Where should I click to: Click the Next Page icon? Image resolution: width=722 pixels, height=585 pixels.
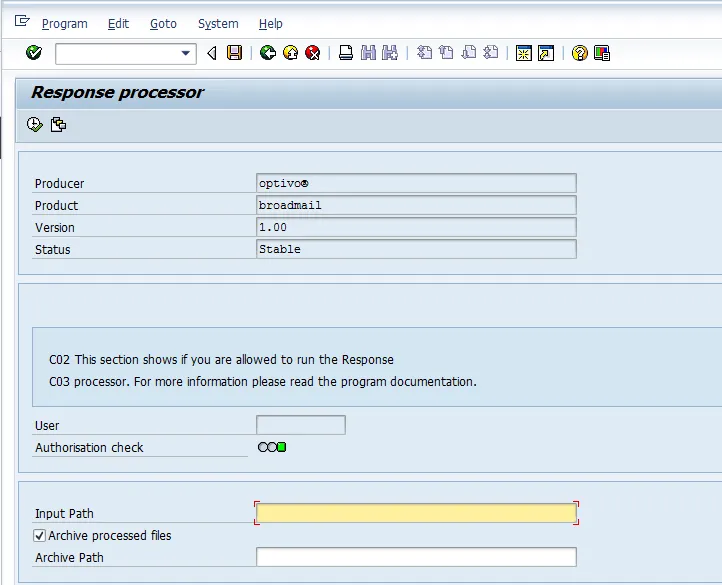tap(468, 53)
